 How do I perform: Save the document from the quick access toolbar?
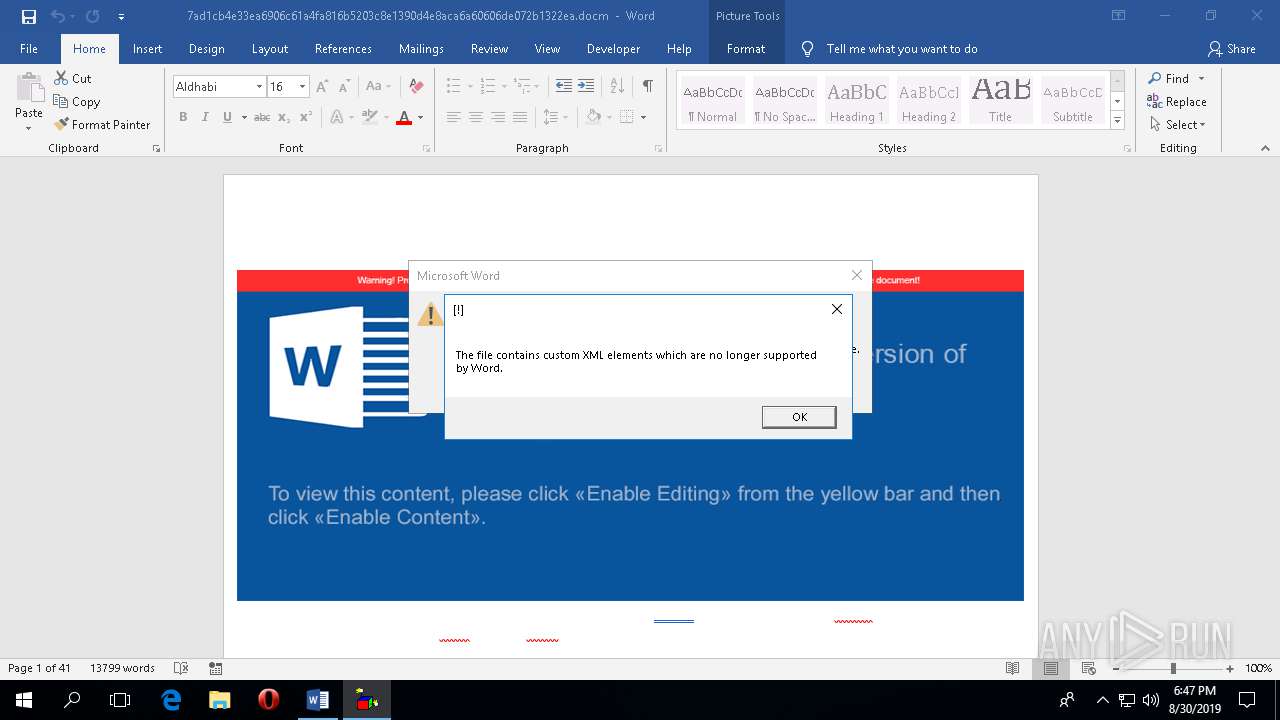click(28, 16)
